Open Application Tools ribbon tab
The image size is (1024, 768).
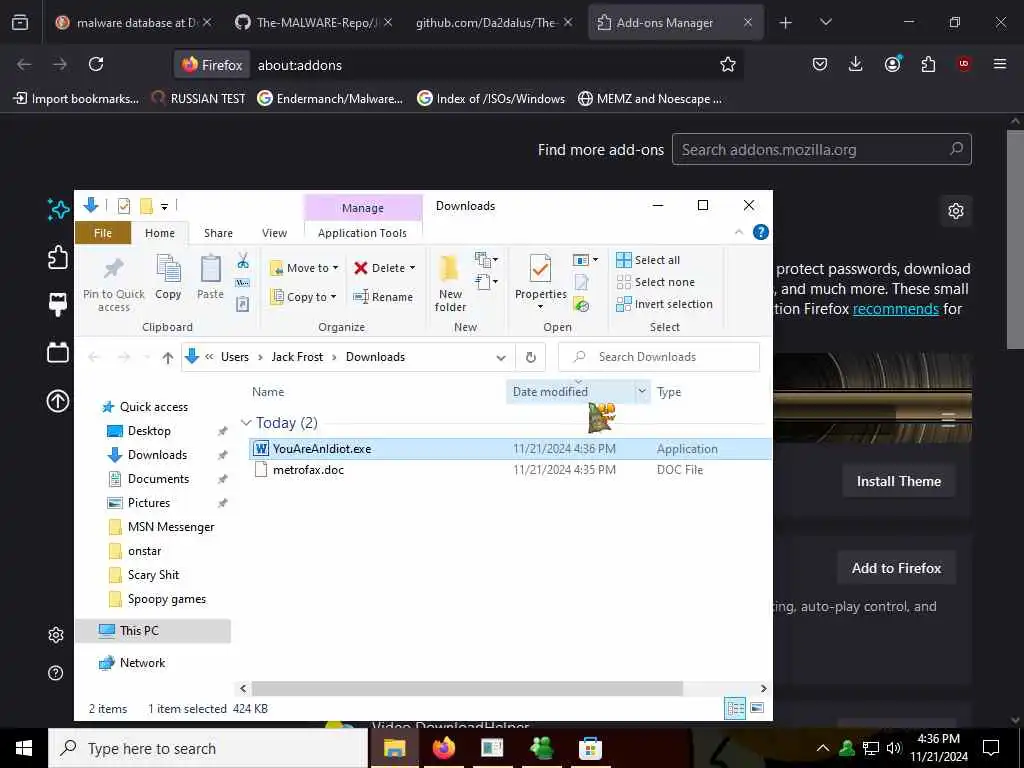tap(362, 233)
